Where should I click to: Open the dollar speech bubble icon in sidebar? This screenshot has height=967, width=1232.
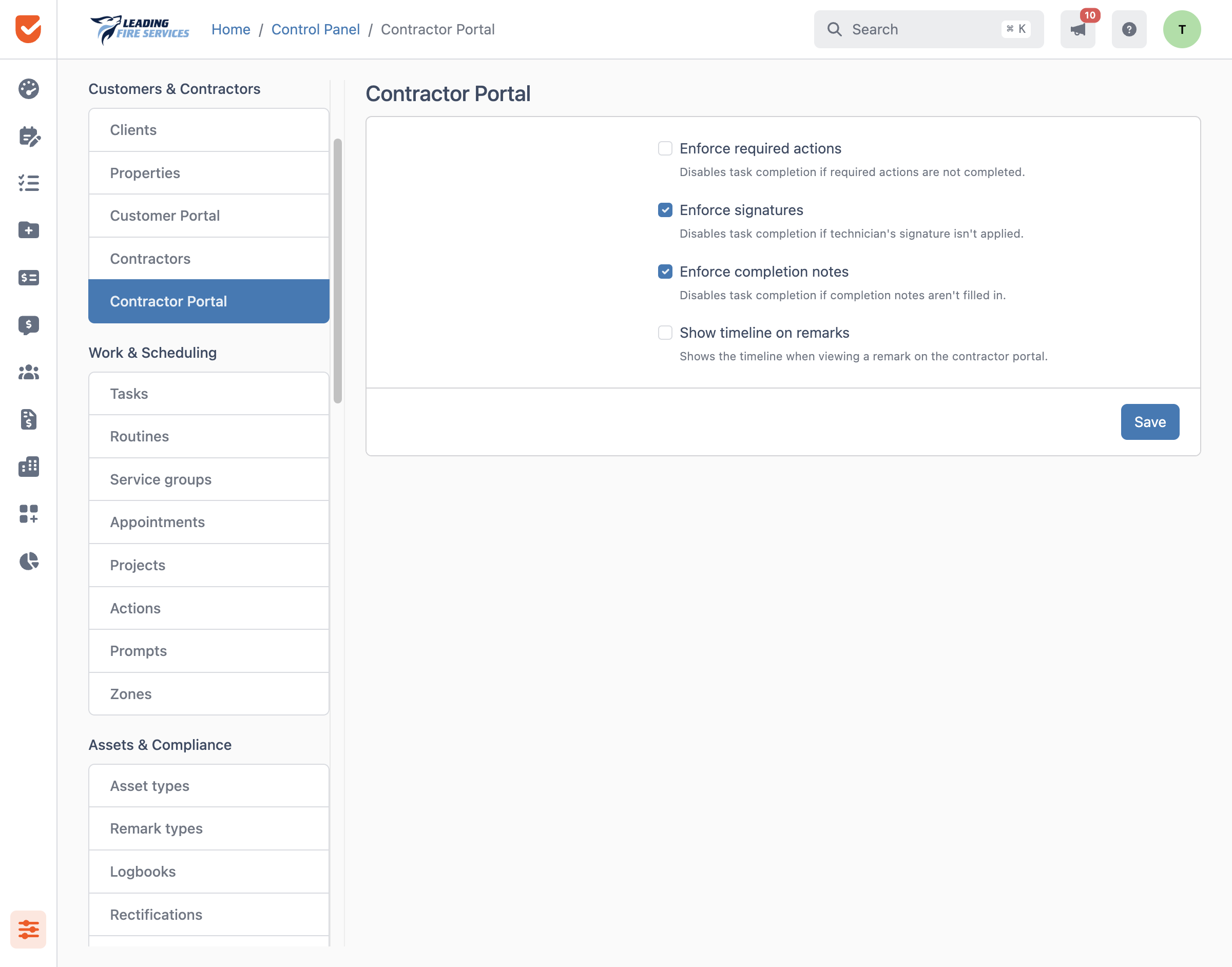tap(28, 325)
